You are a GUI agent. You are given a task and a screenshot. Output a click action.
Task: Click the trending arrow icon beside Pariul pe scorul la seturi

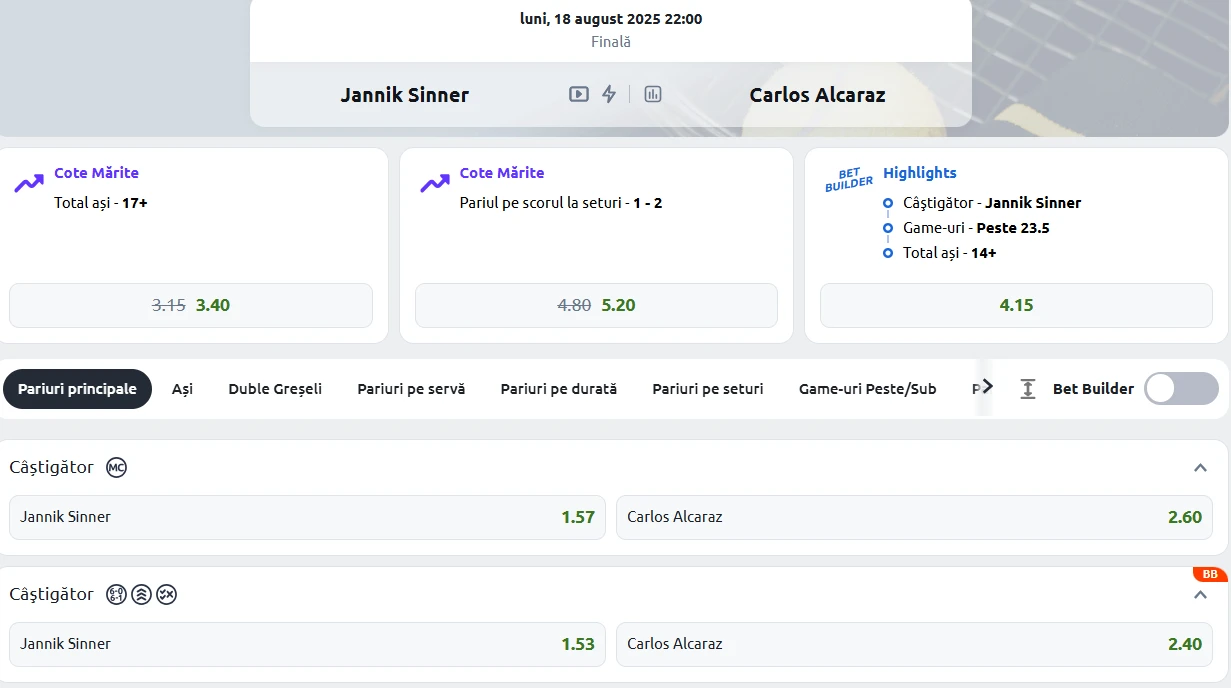[x=435, y=183]
